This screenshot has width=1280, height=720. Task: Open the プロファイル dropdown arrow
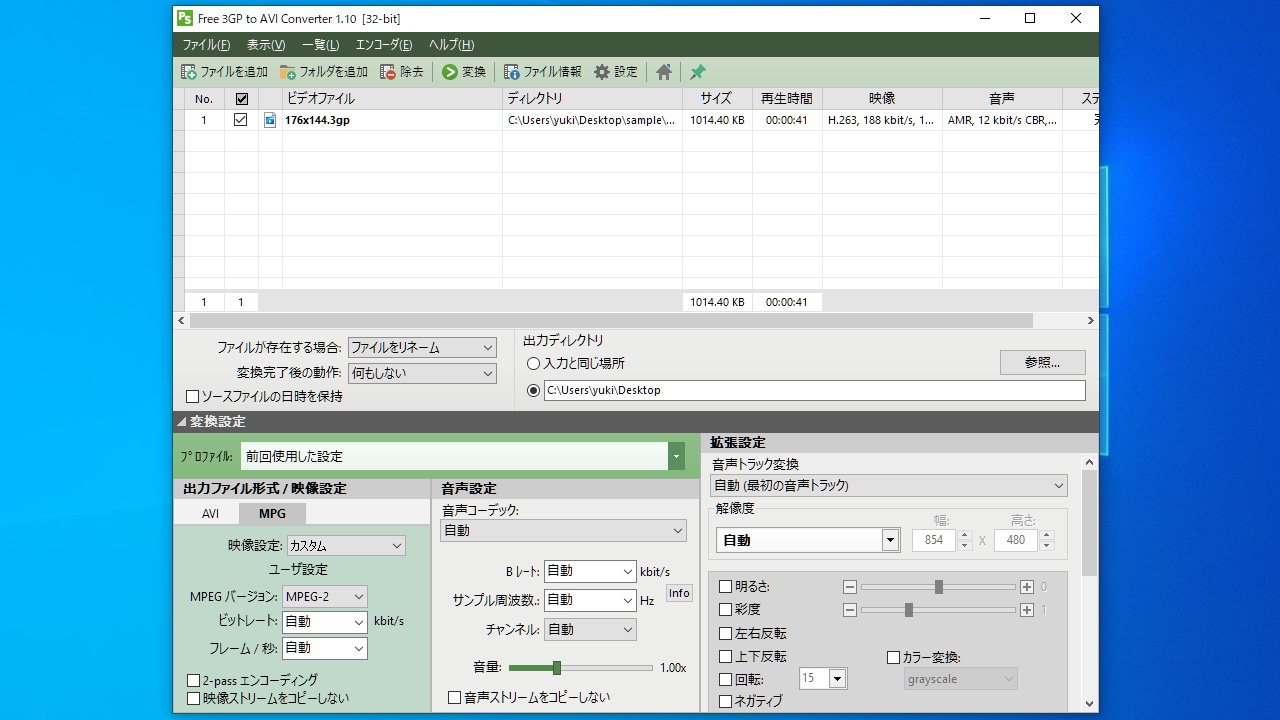point(677,456)
